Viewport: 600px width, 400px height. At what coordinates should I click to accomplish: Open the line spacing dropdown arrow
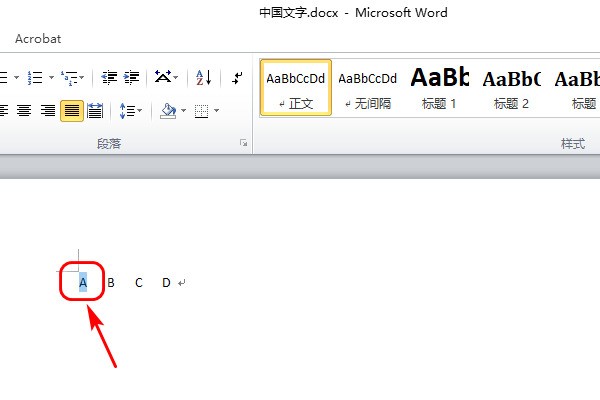tap(139, 111)
